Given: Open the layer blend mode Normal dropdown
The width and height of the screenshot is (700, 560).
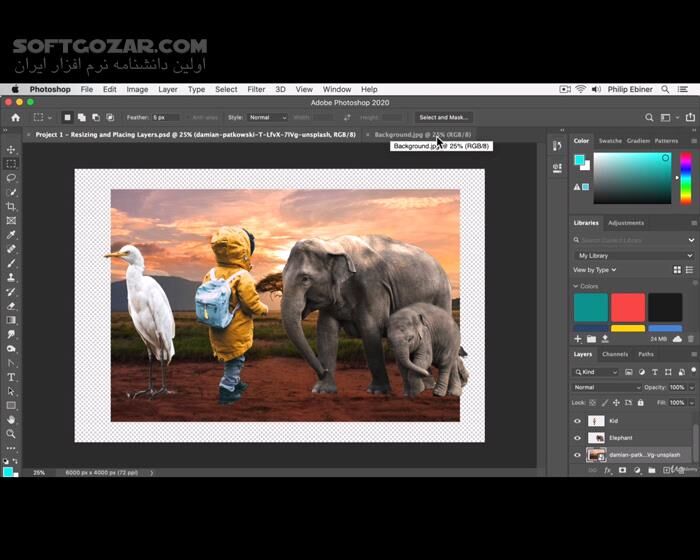Looking at the screenshot, I should click(x=606, y=387).
